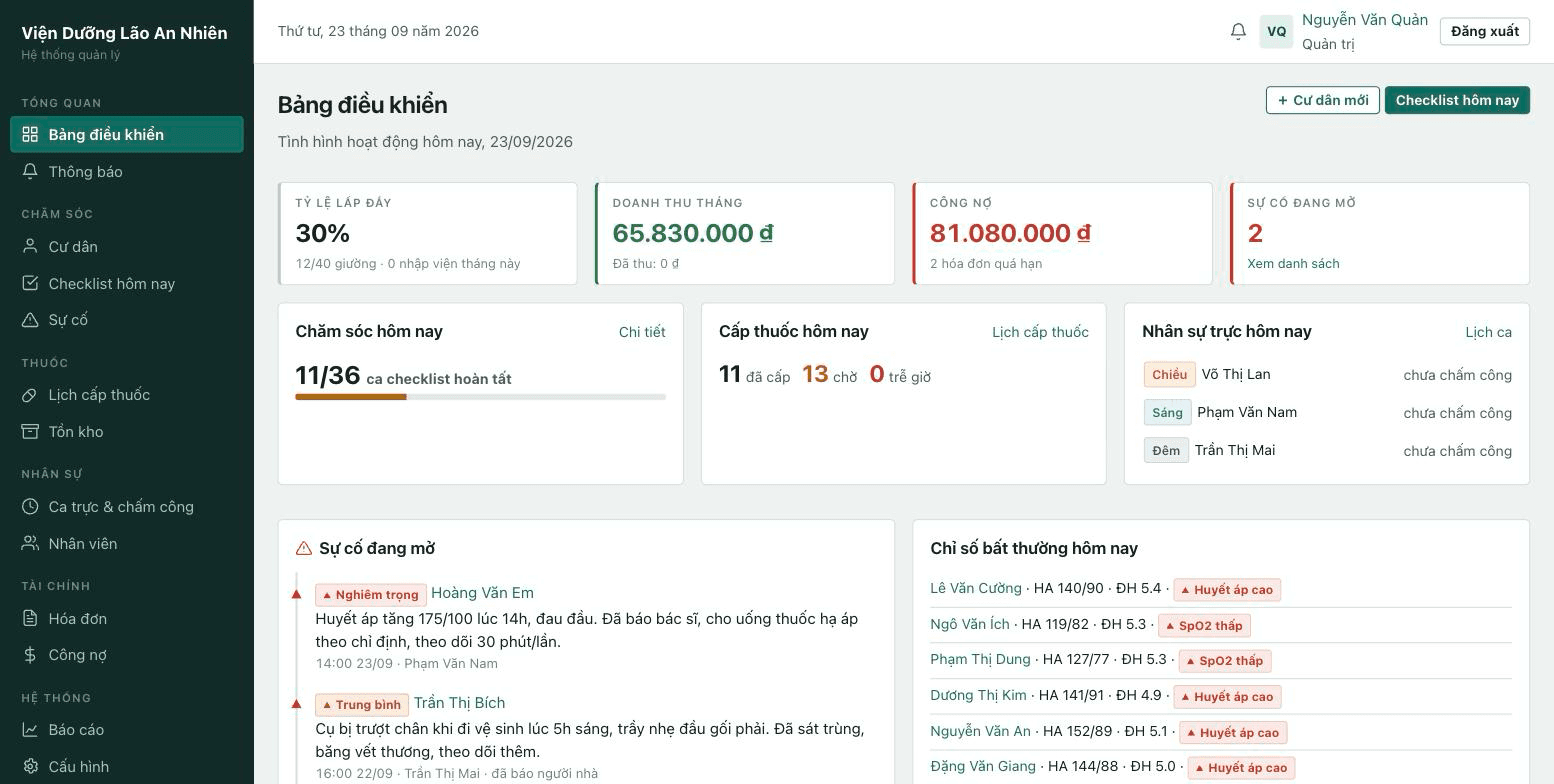
Task: Select Tồn kho in the sidebar
Action: [x=127, y=431]
